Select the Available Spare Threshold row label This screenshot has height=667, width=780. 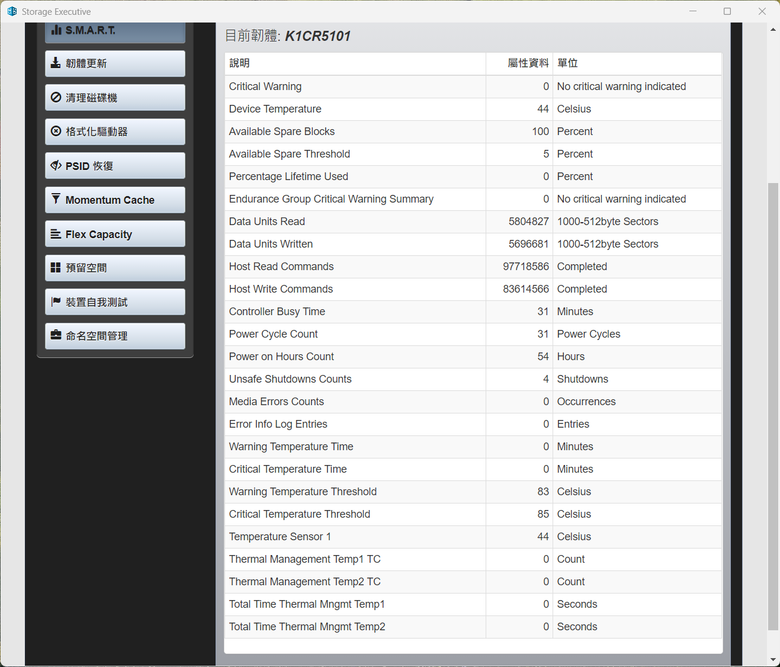pos(290,154)
